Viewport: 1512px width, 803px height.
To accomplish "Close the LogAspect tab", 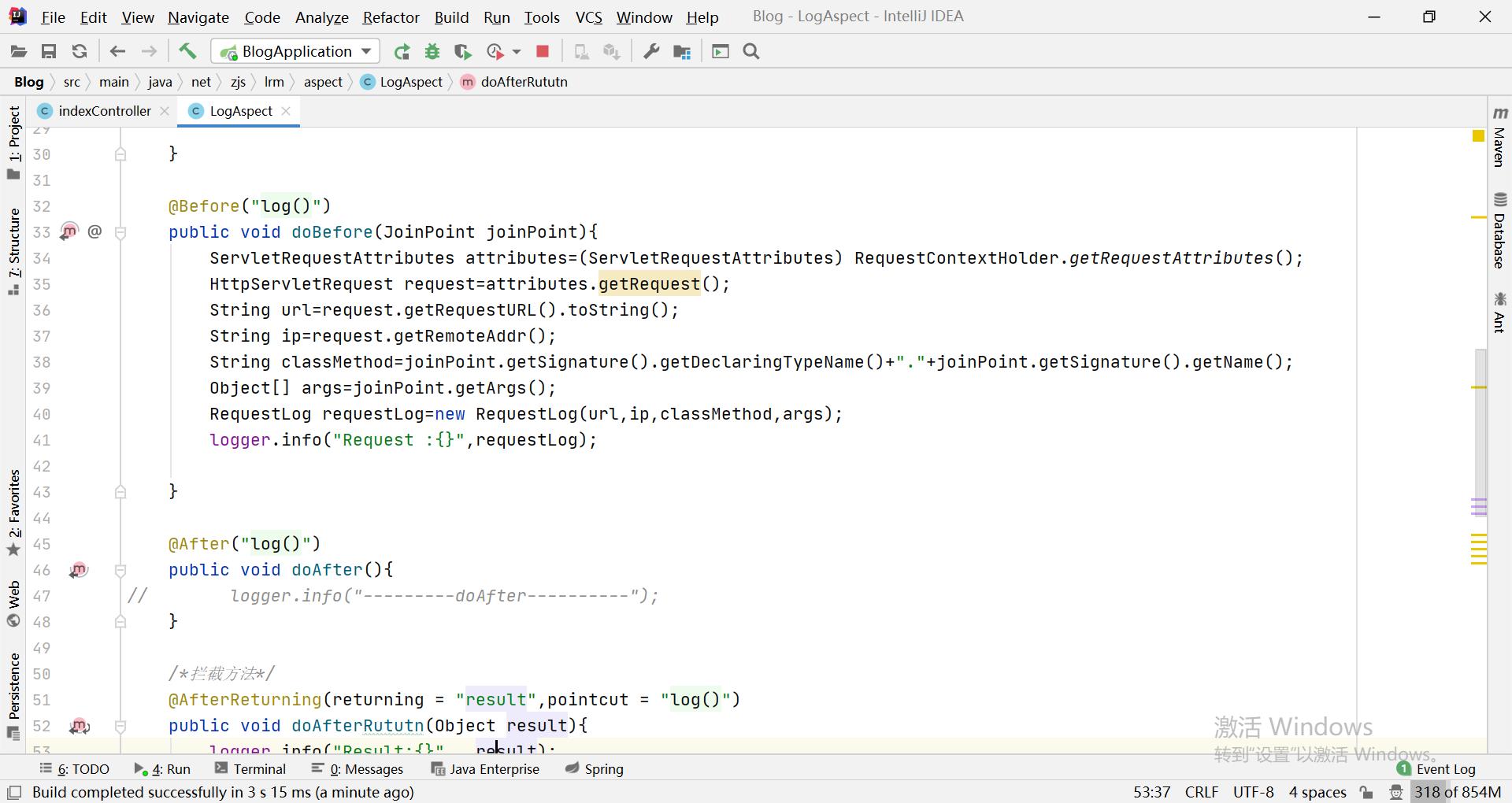I will pyautogui.click(x=286, y=111).
